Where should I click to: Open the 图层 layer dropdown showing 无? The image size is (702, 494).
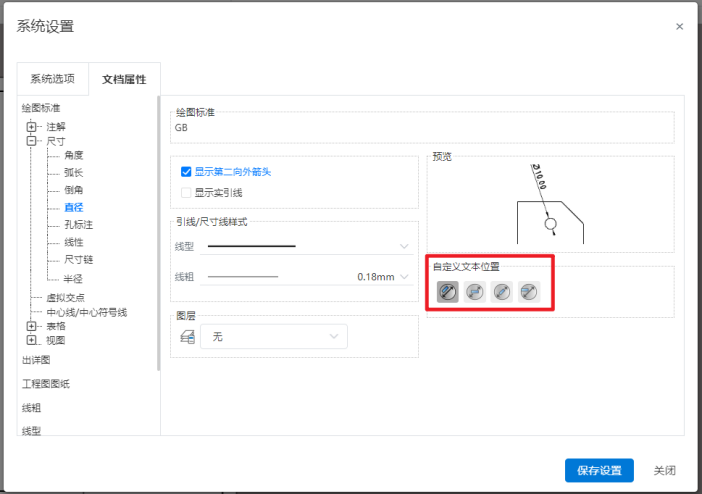[274, 338]
